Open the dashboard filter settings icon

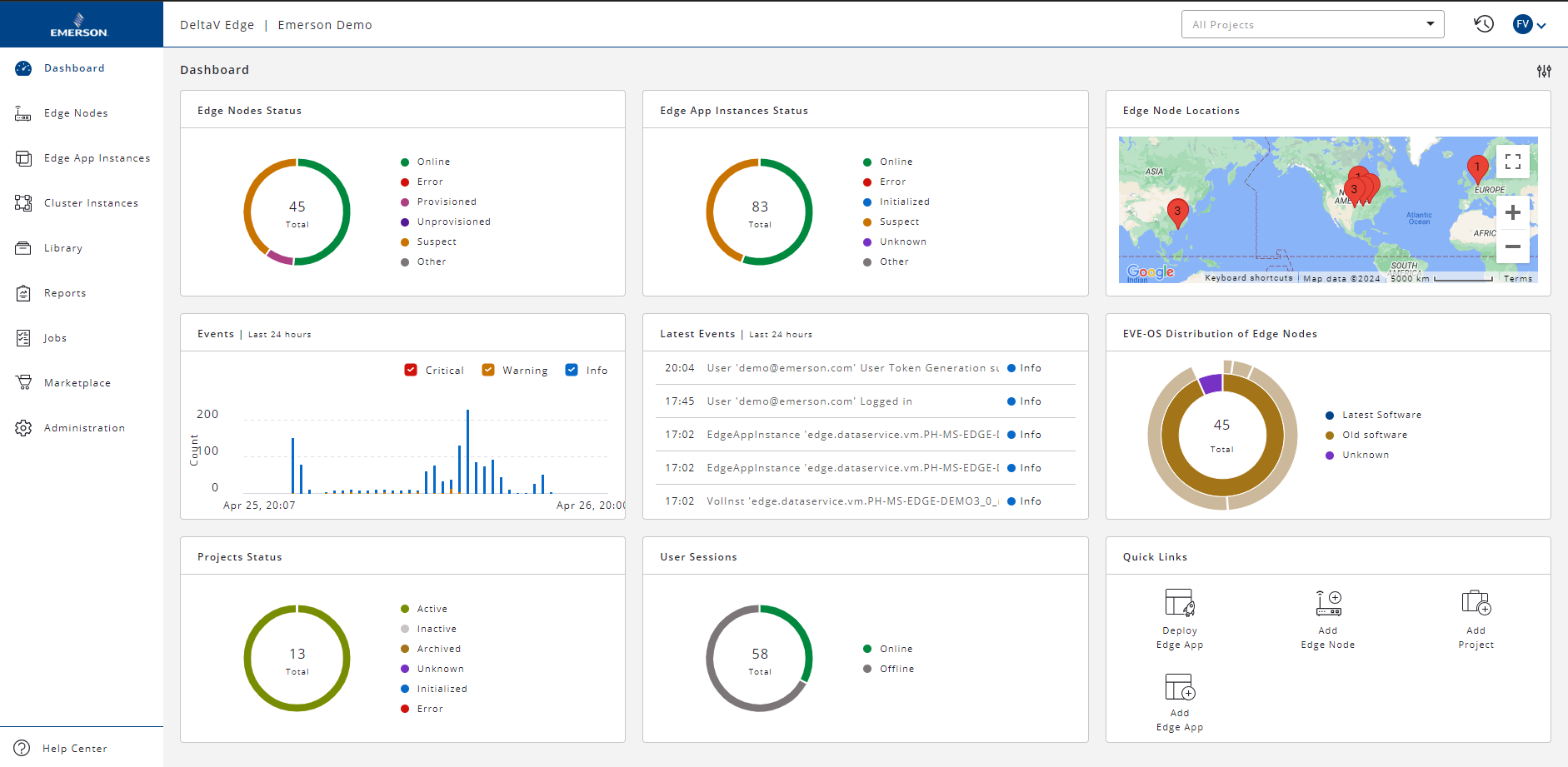[x=1544, y=71]
